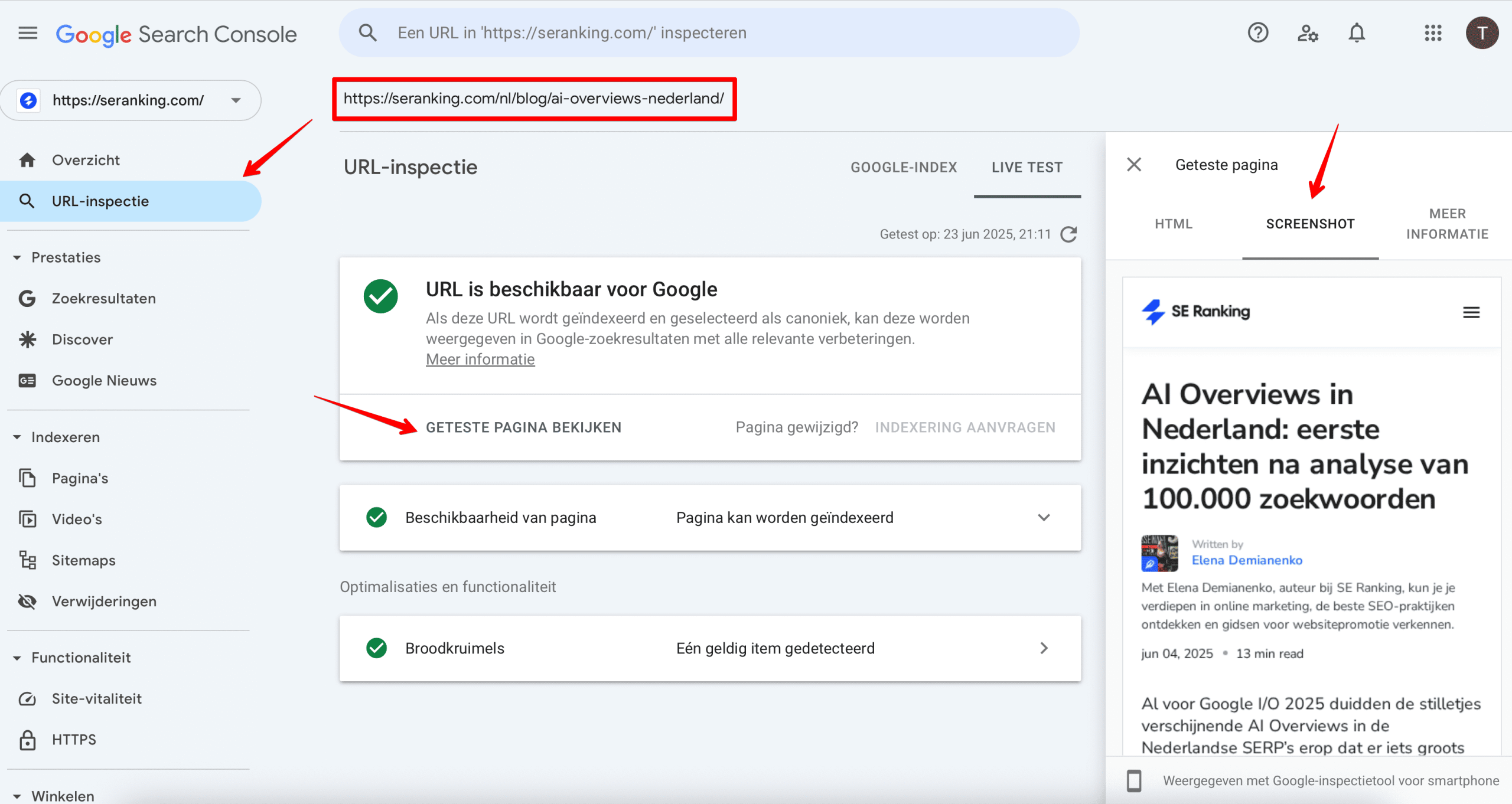Click the author thumbnail image

pyautogui.click(x=1159, y=553)
